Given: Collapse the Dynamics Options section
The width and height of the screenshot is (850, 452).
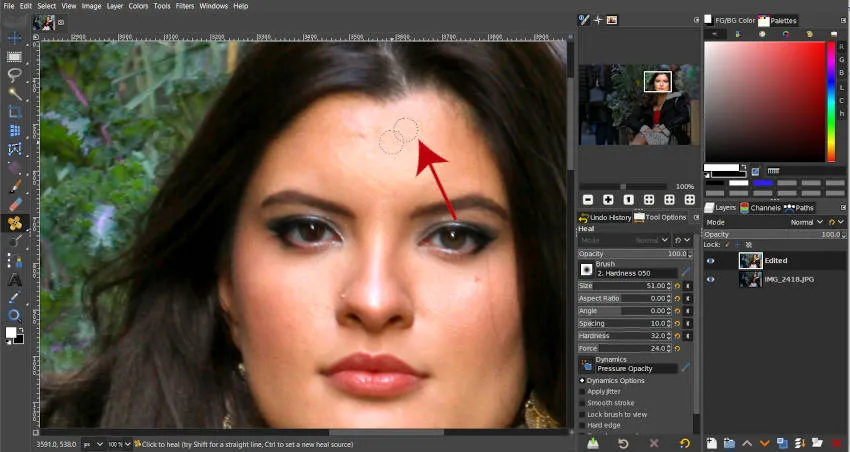Looking at the screenshot, I should [582, 380].
